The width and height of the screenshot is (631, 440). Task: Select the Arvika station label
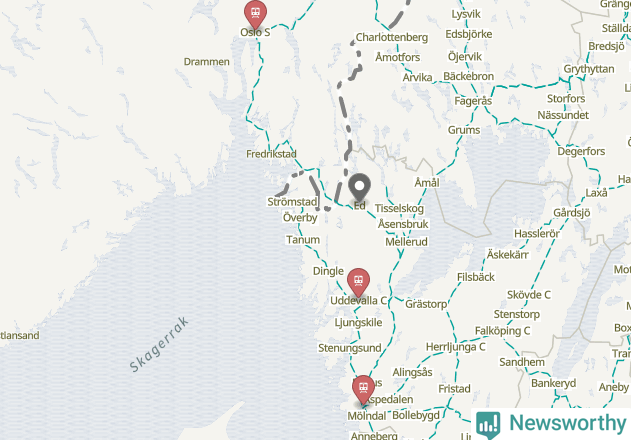click(x=417, y=77)
